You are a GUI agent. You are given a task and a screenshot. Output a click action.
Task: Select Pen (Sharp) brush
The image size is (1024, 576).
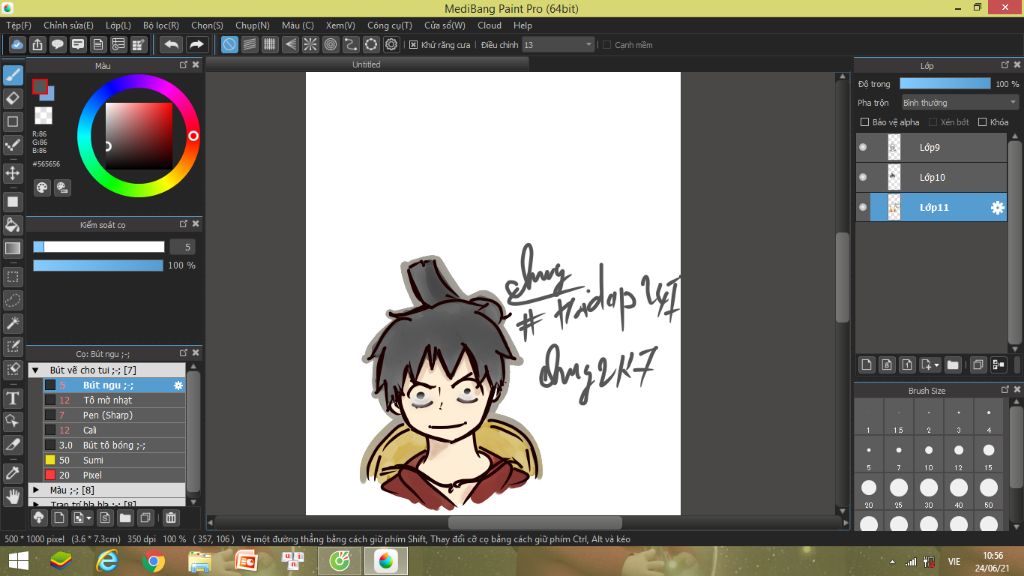pyautogui.click(x=114, y=415)
